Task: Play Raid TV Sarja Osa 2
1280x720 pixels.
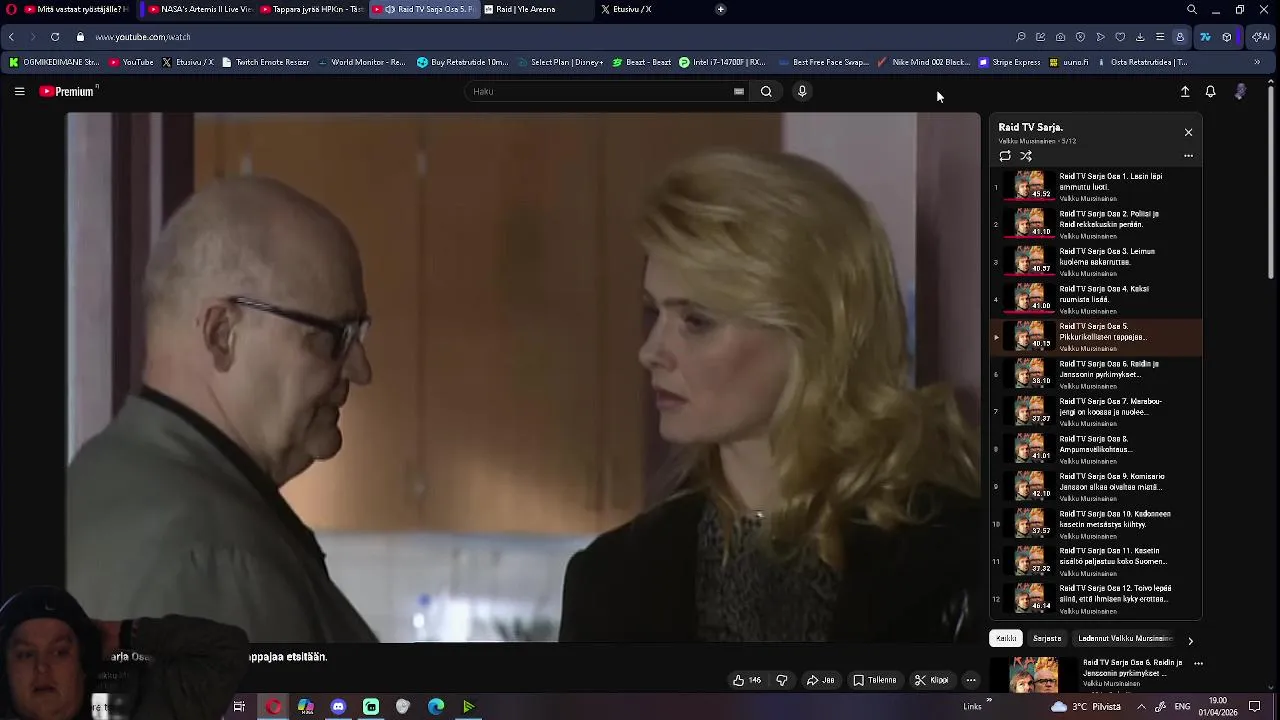Action: (1096, 224)
